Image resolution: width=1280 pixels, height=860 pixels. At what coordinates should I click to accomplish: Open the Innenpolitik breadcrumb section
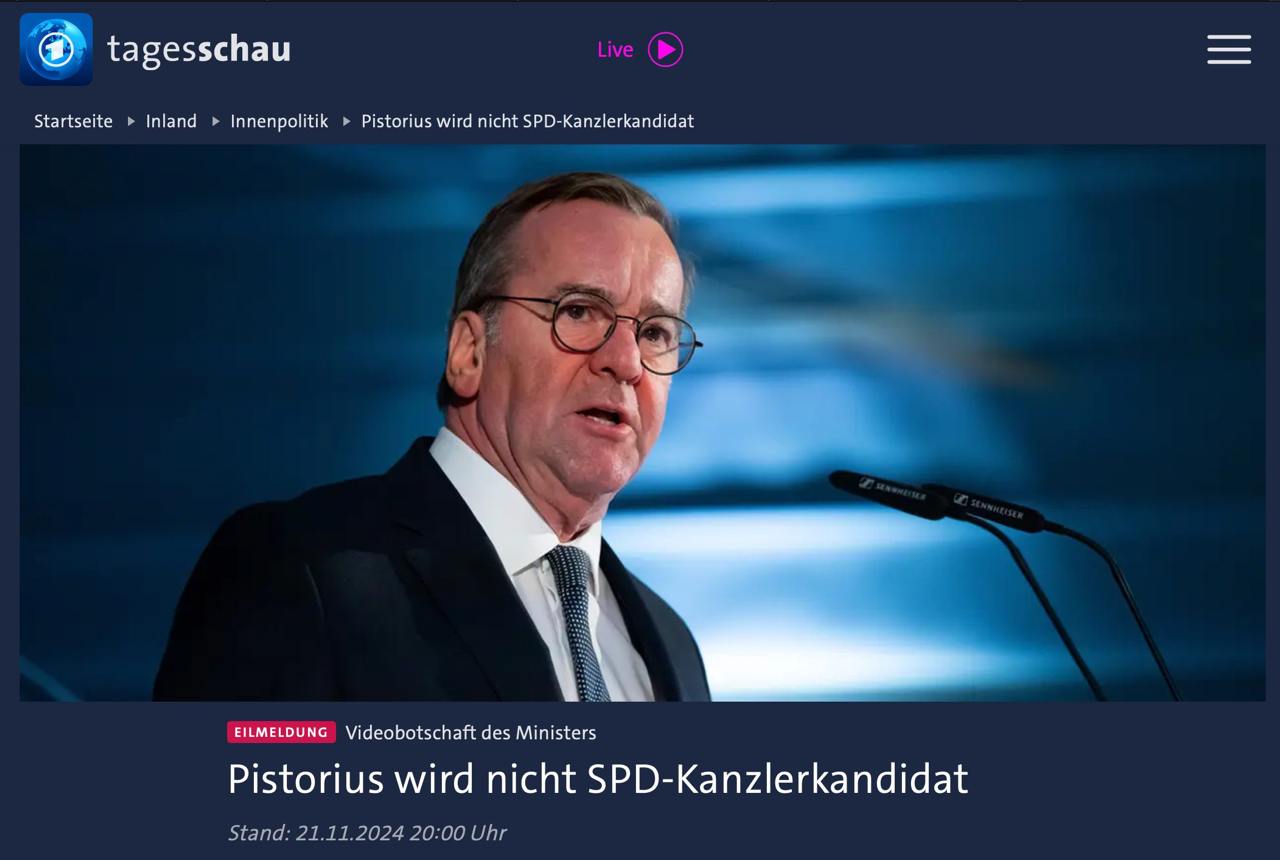coord(279,121)
